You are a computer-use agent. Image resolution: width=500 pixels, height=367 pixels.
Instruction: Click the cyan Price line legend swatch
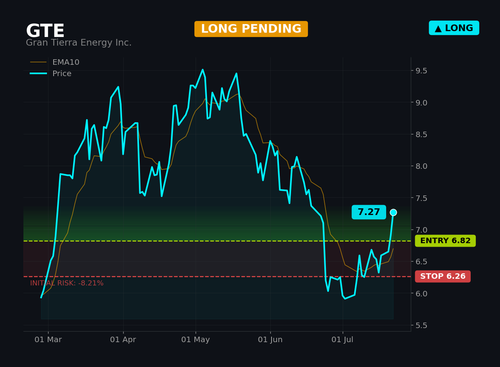38,73
